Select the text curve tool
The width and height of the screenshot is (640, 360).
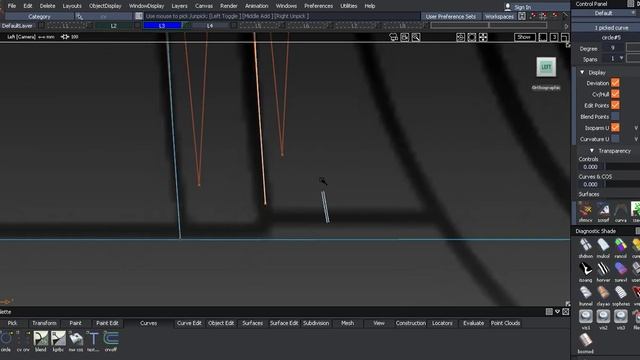tap(93, 339)
